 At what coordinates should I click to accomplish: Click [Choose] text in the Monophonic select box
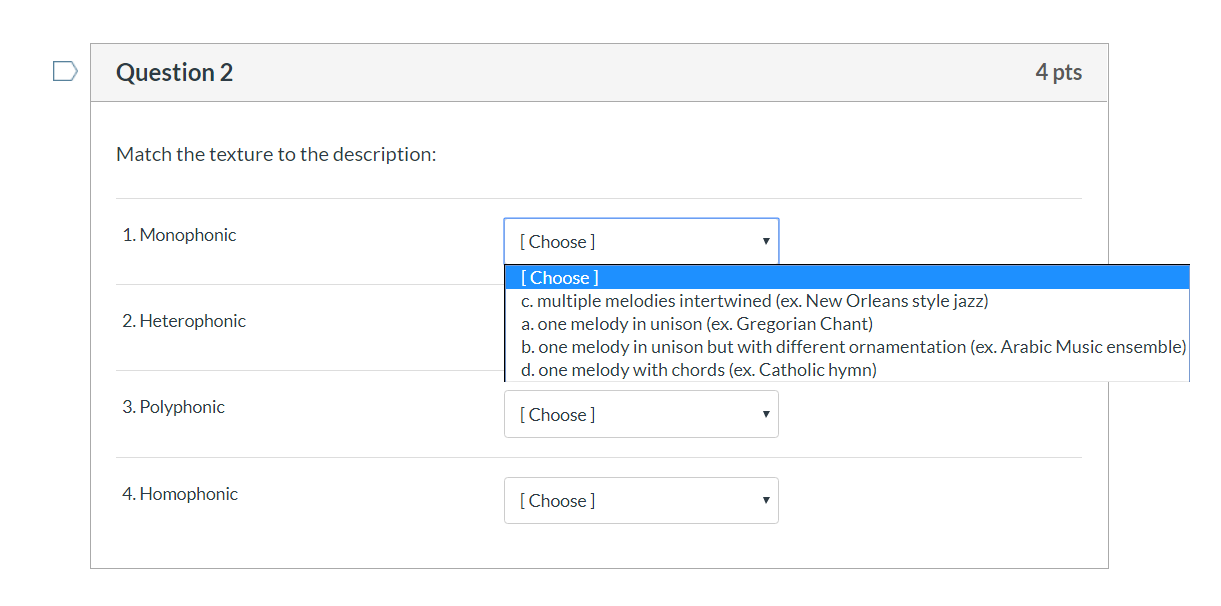click(557, 242)
